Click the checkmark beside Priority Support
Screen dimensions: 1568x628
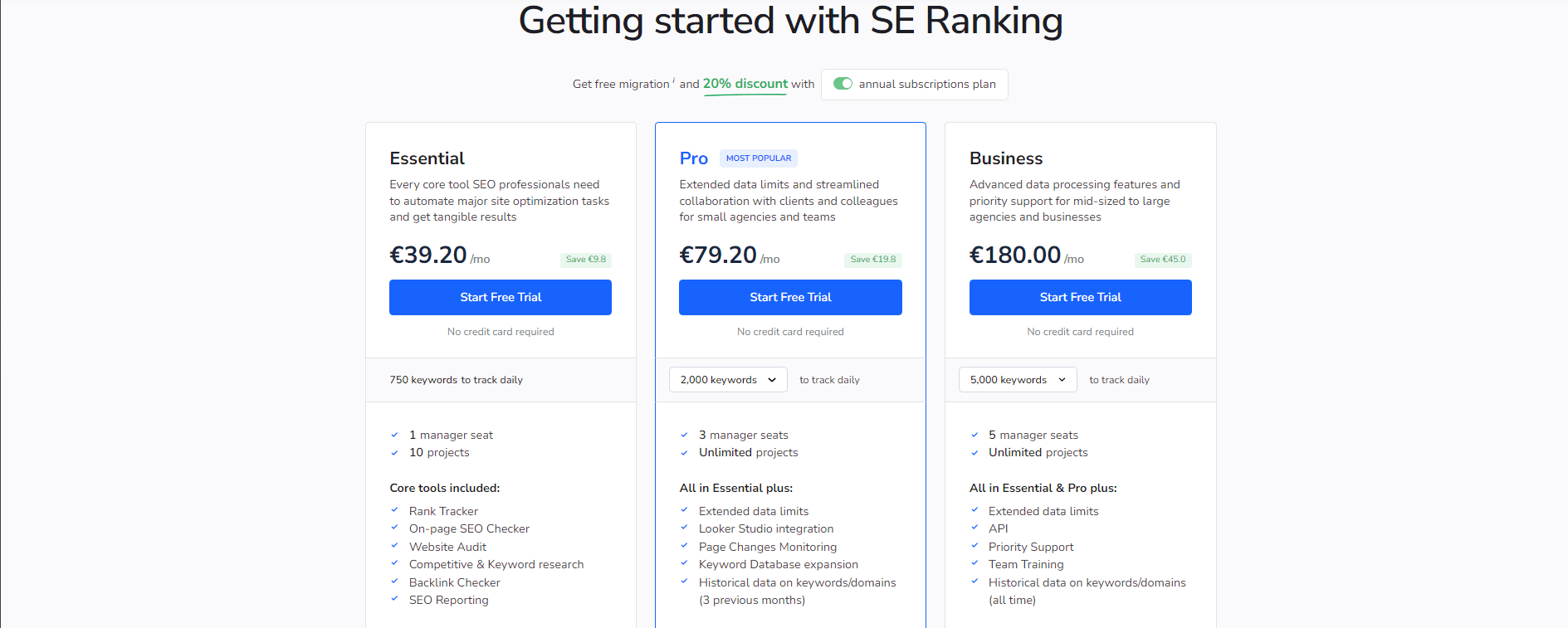pos(975,546)
